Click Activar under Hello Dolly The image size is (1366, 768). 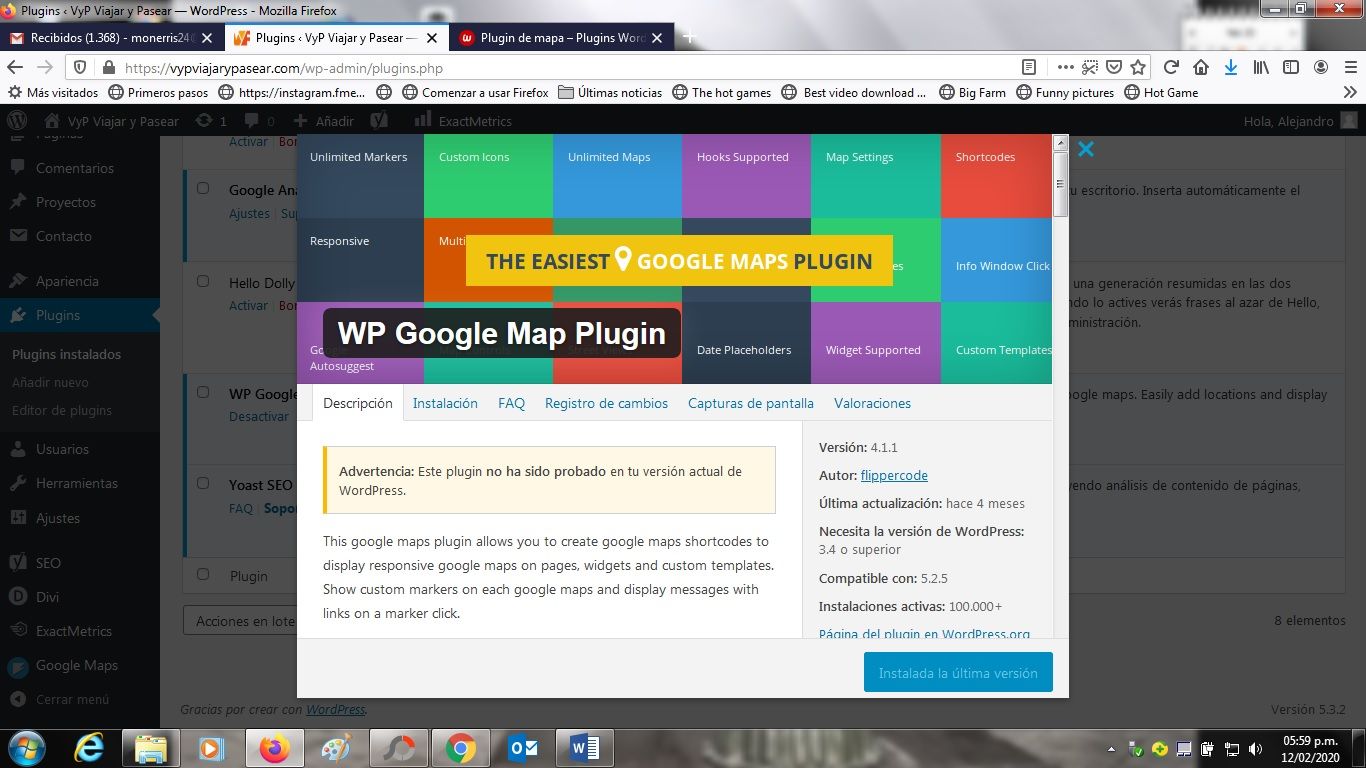pos(248,305)
